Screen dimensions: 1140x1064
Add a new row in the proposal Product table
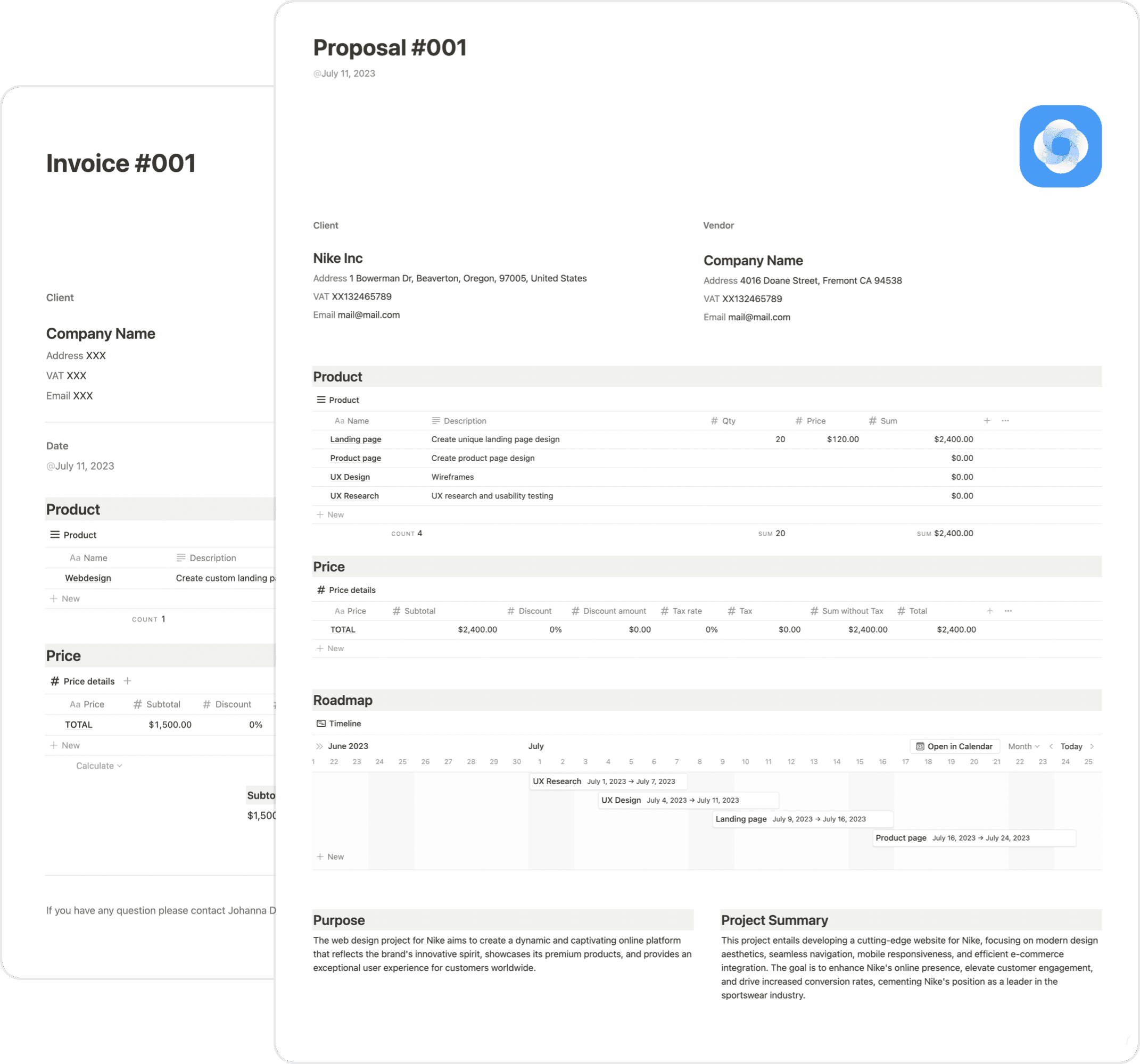click(331, 515)
